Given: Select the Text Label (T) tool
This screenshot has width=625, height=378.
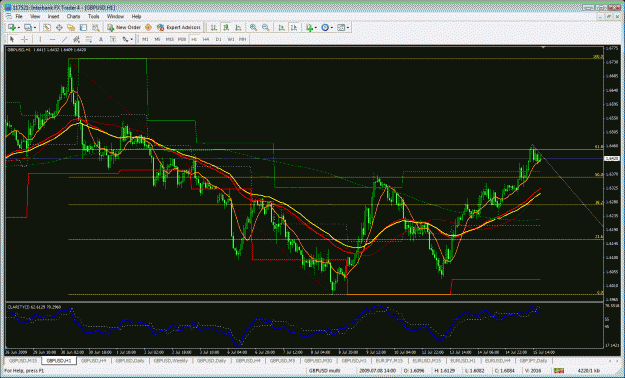Looking at the screenshot, I should (113, 39).
